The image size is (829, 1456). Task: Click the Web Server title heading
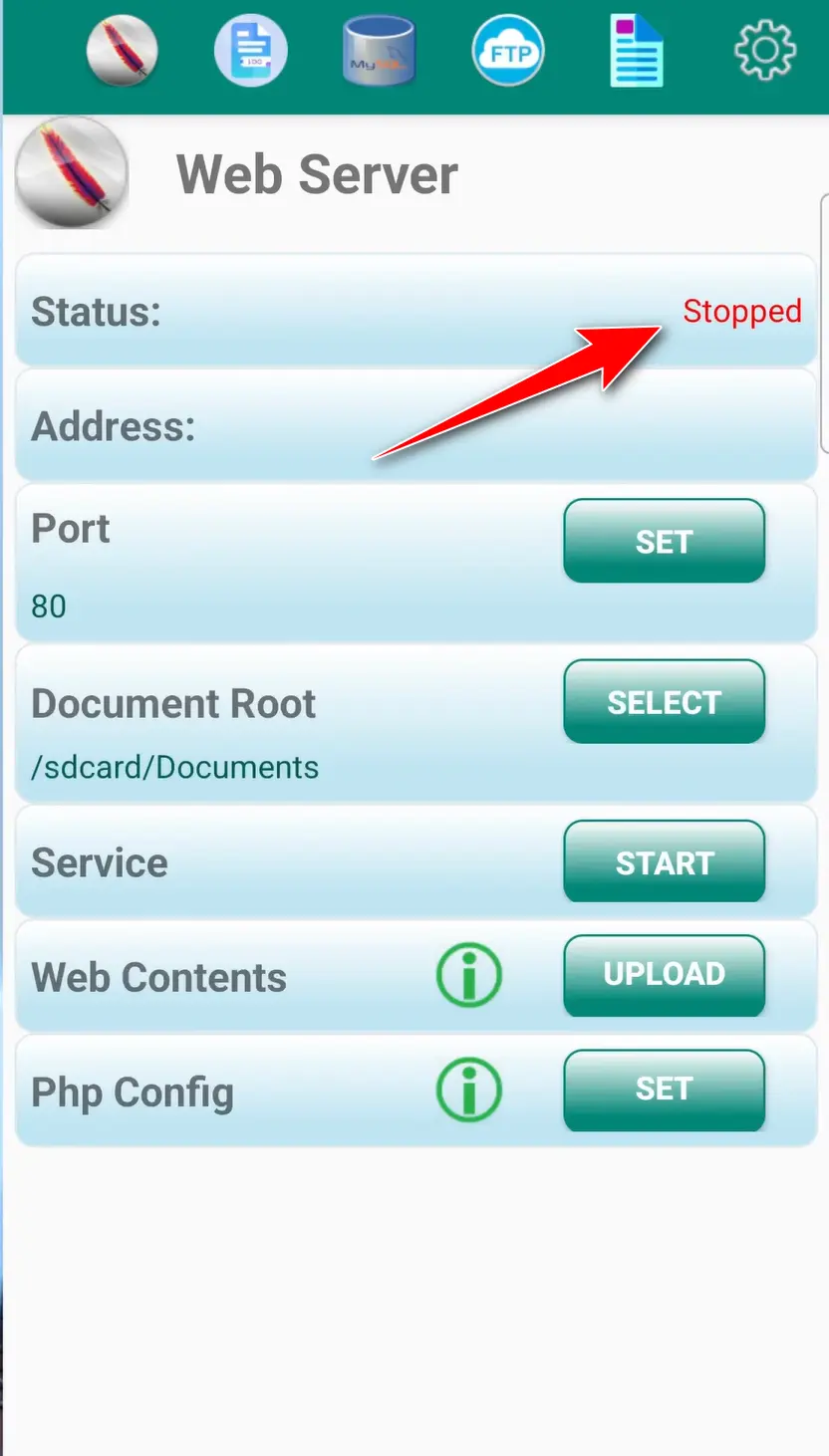[317, 174]
